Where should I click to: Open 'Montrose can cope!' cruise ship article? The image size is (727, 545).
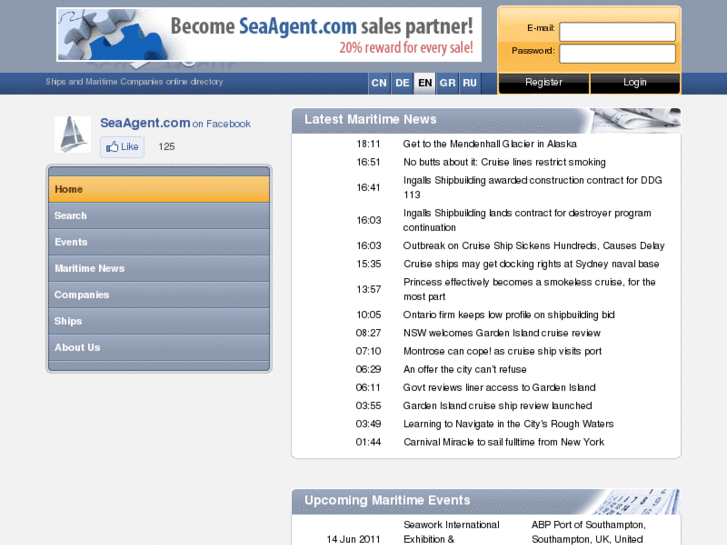(502, 351)
